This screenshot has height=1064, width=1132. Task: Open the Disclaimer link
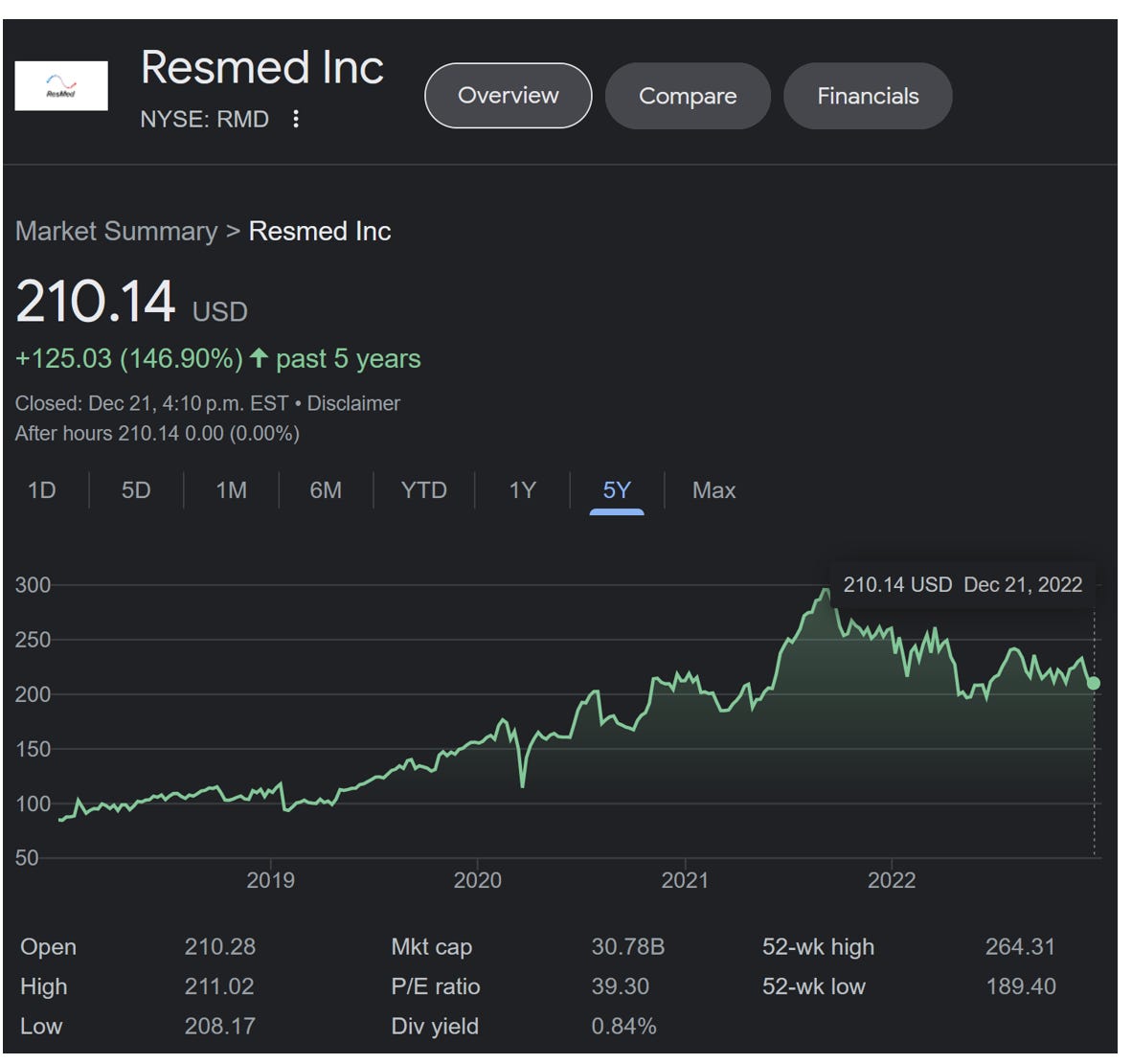click(x=353, y=403)
